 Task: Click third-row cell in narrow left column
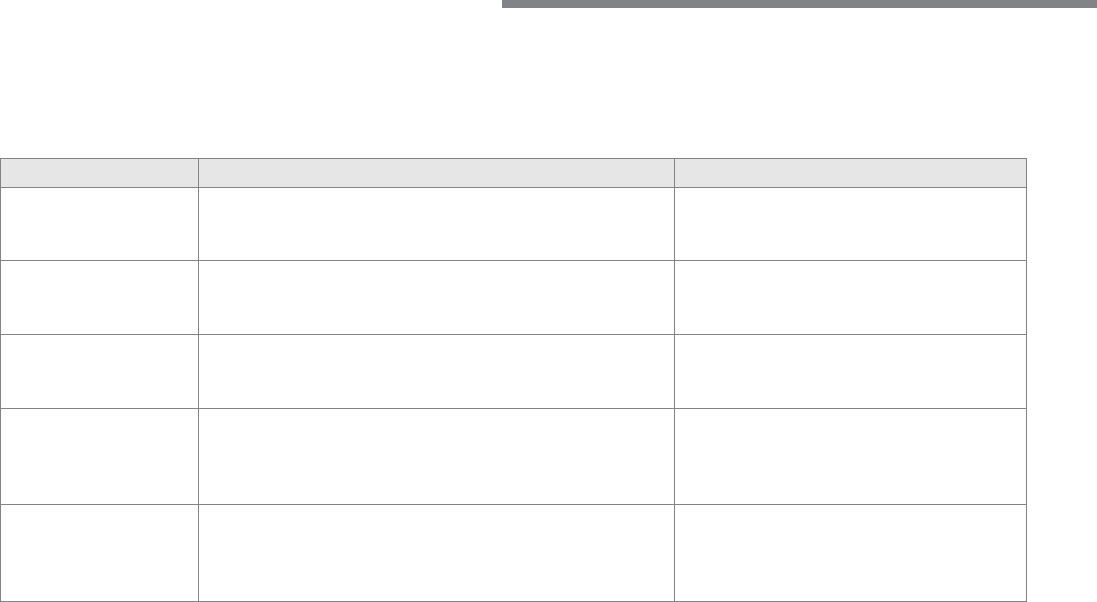pyautogui.click(x=99, y=372)
